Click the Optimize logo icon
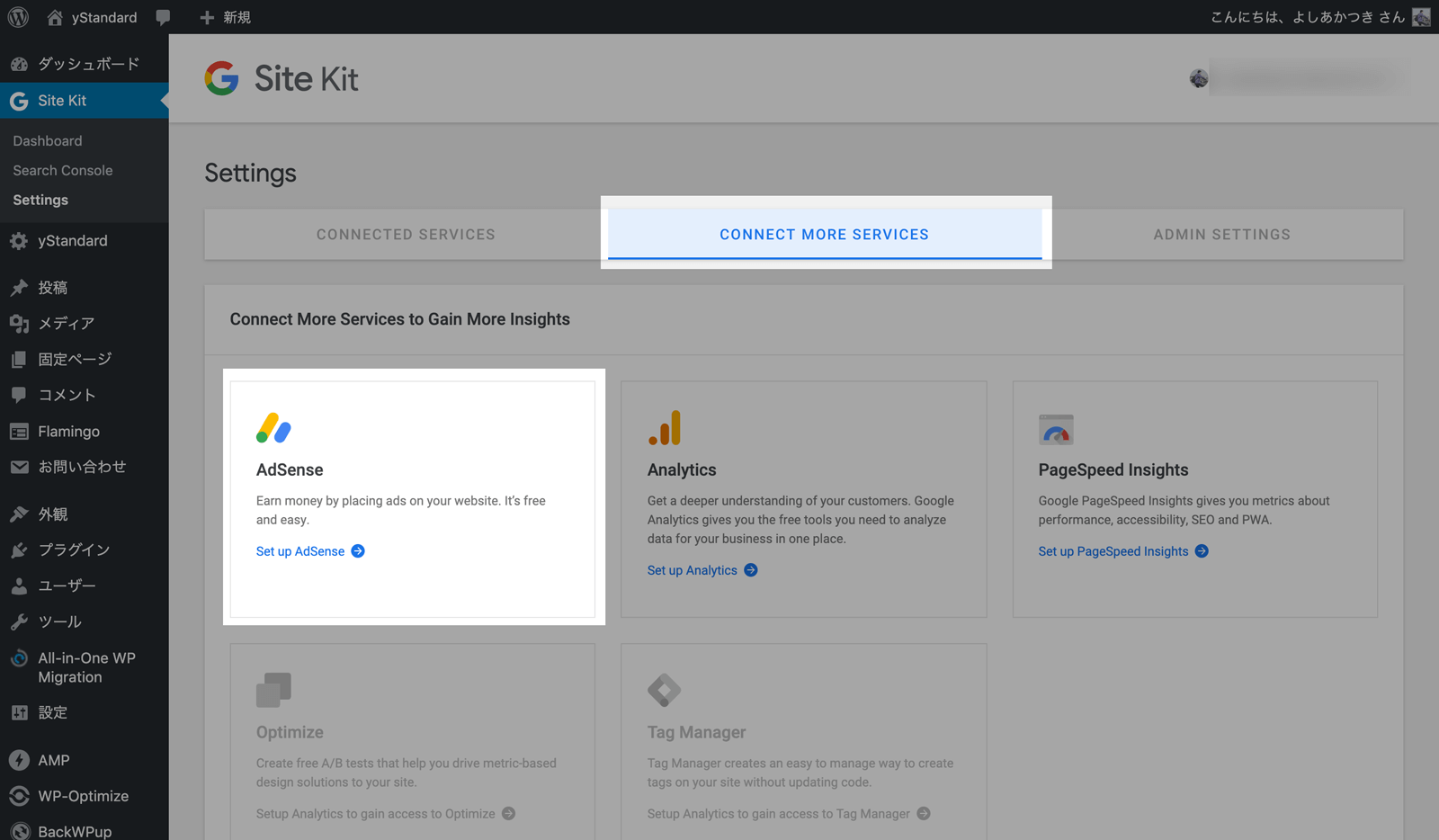 click(x=273, y=690)
